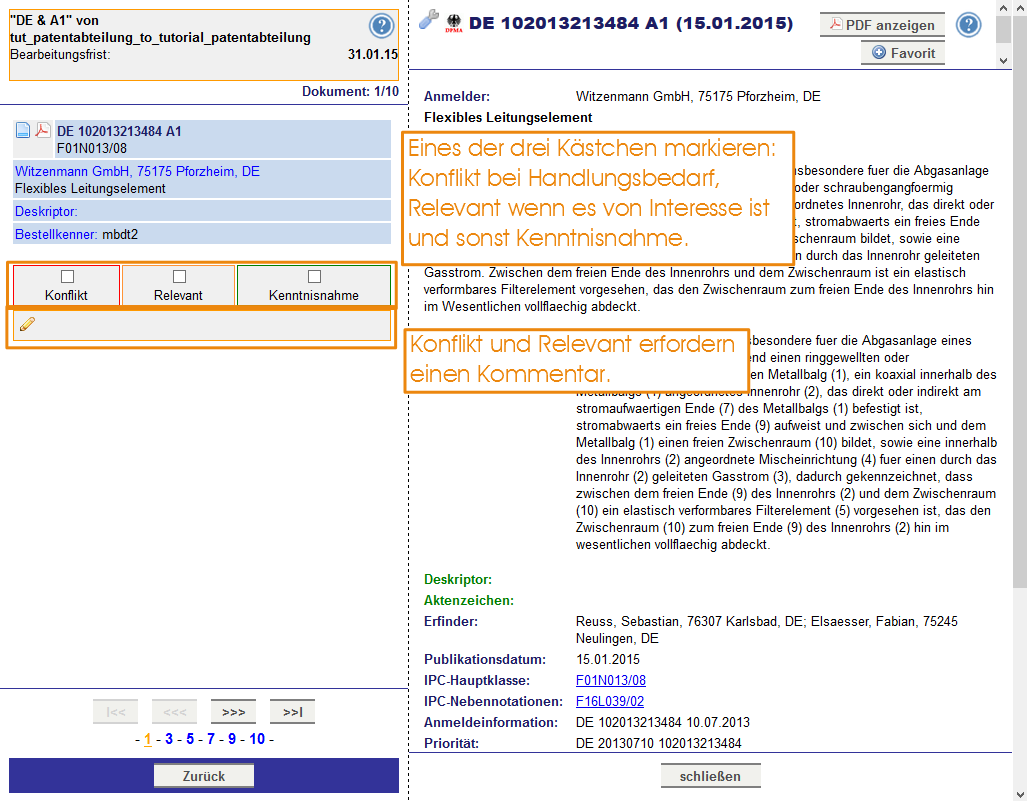
Task: Add document via Favorit button
Action: coord(903,53)
